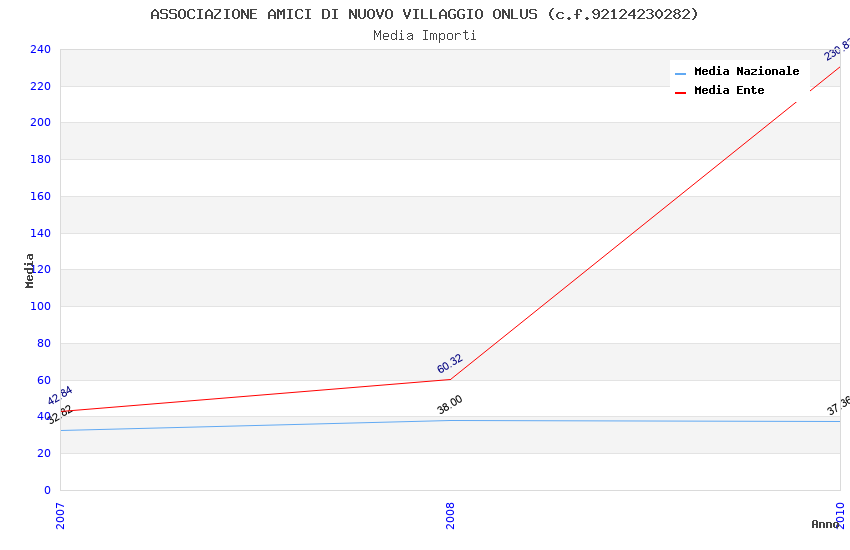This screenshot has width=850, height=550.
Task: Click the red line's 2008 data point
Action: [450, 379]
